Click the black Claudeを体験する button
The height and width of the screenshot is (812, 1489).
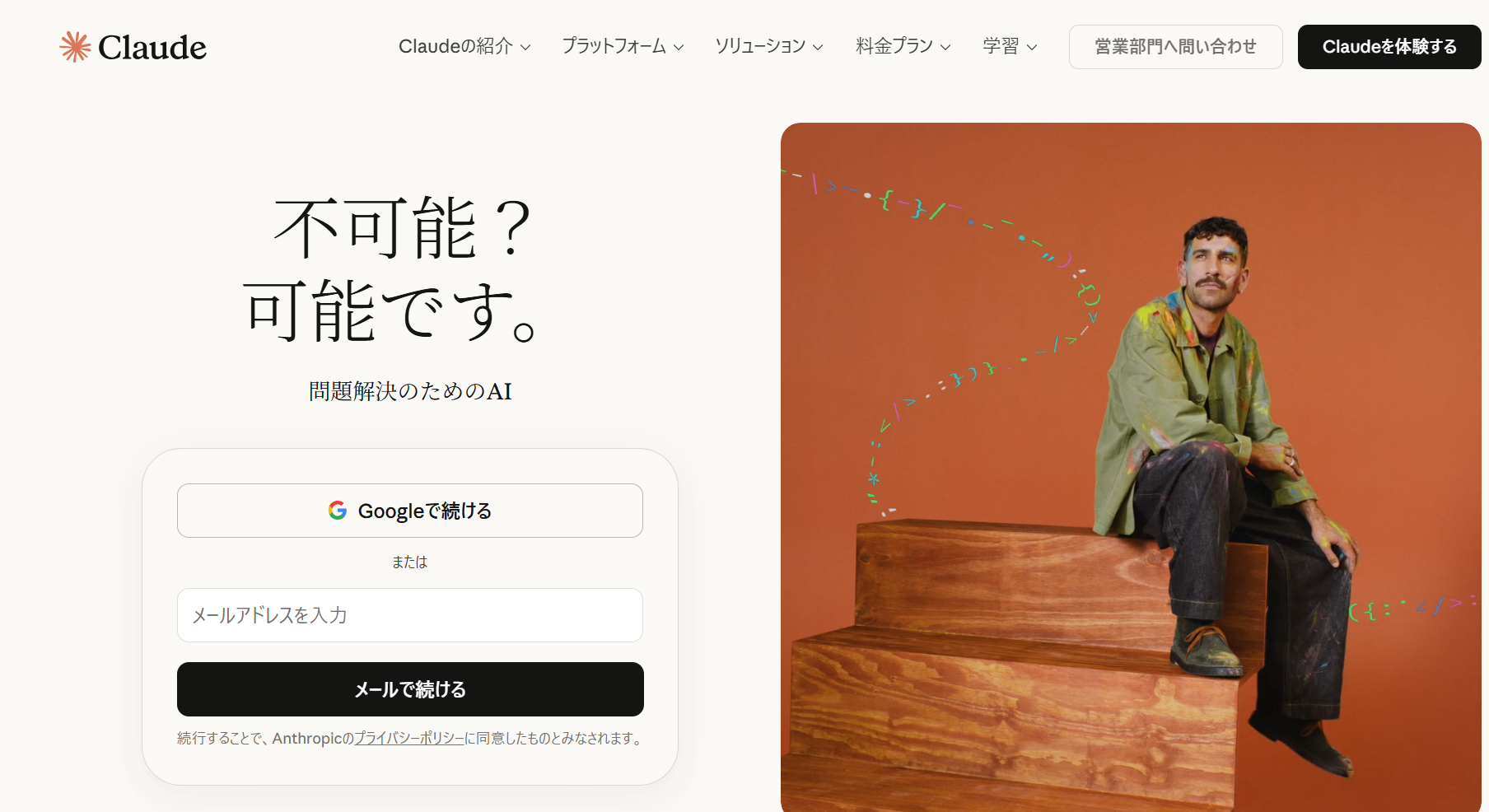[x=1389, y=47]
